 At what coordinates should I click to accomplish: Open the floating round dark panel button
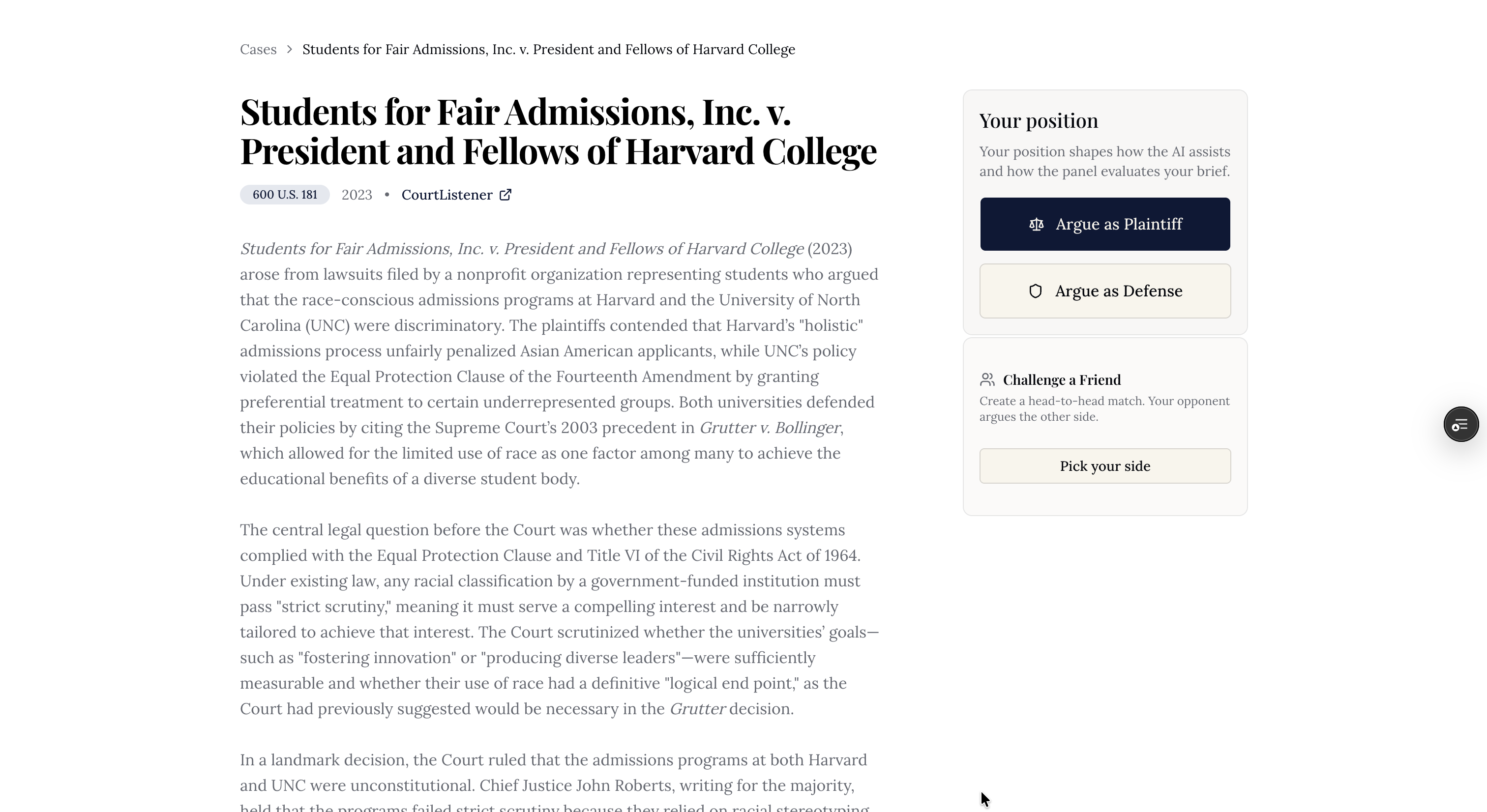[x=1461, y=425]
